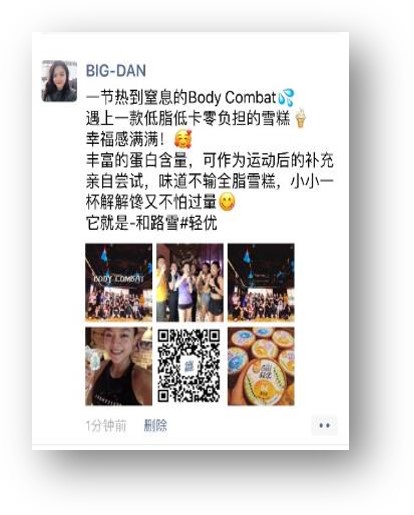
Task: Click the Body Combat text in the post
Action: pyautogui.click(x=232, y=98)
